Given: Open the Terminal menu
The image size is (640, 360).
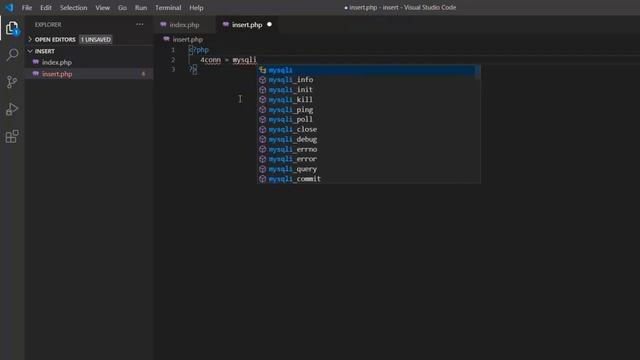Looking at the screenshot, I should 168,8.
